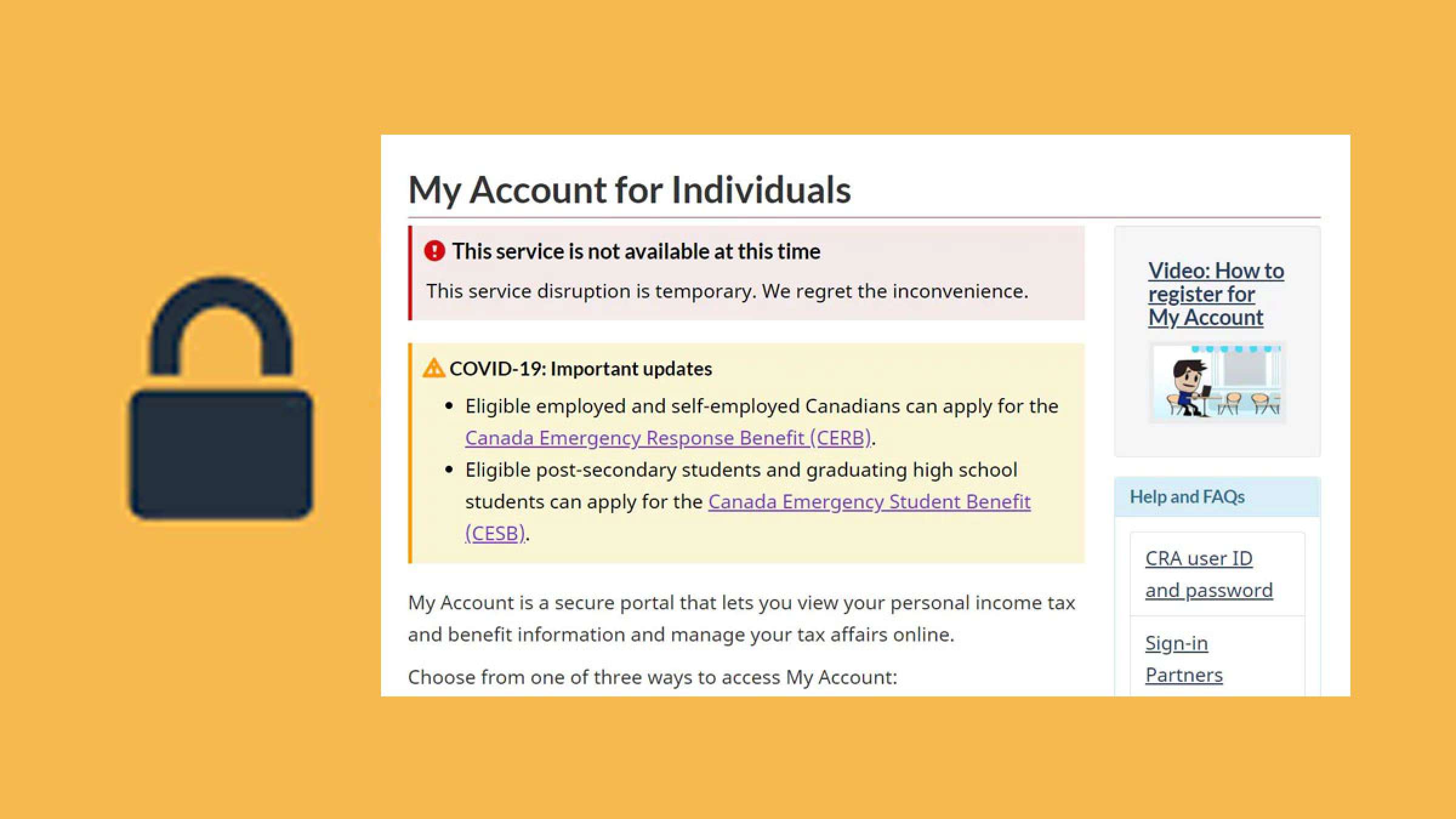Click the post-secondary students bullet text
This screenshot has width=1456, height=819.
tap(741, 470)
